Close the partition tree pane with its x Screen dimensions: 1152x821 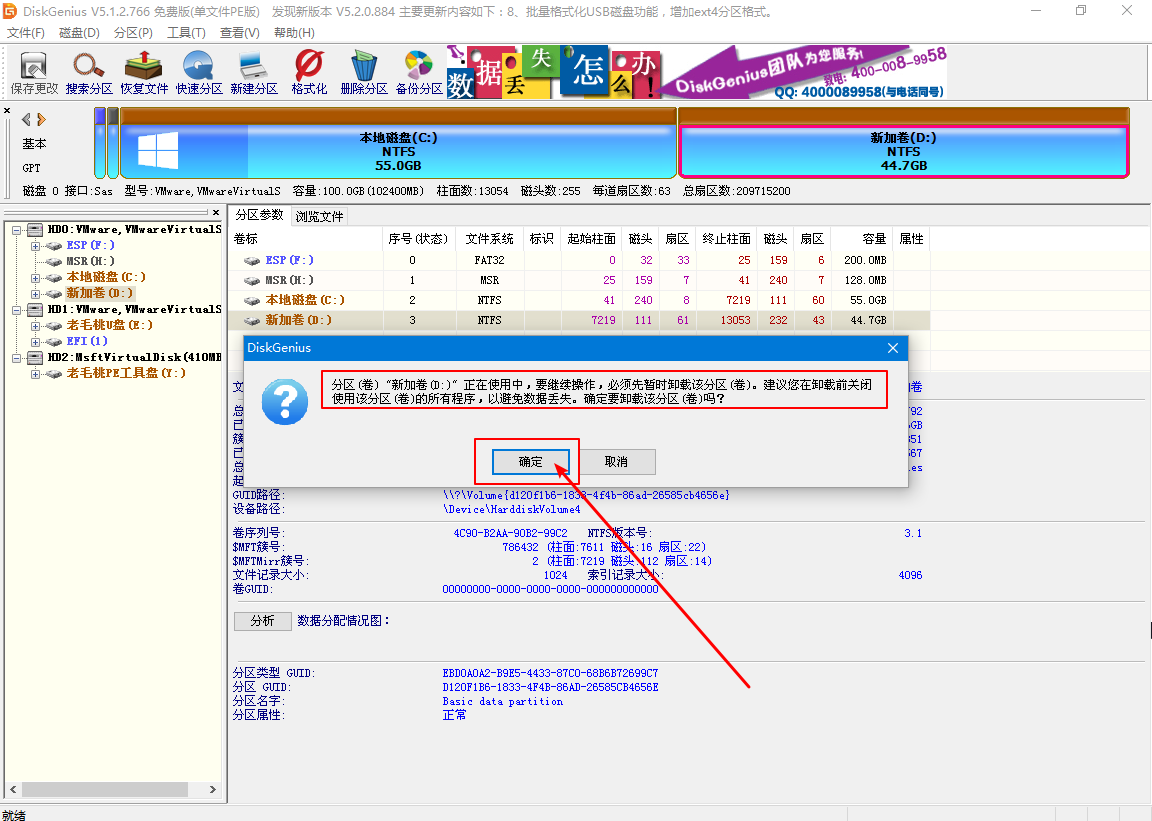tap(216, 213)
